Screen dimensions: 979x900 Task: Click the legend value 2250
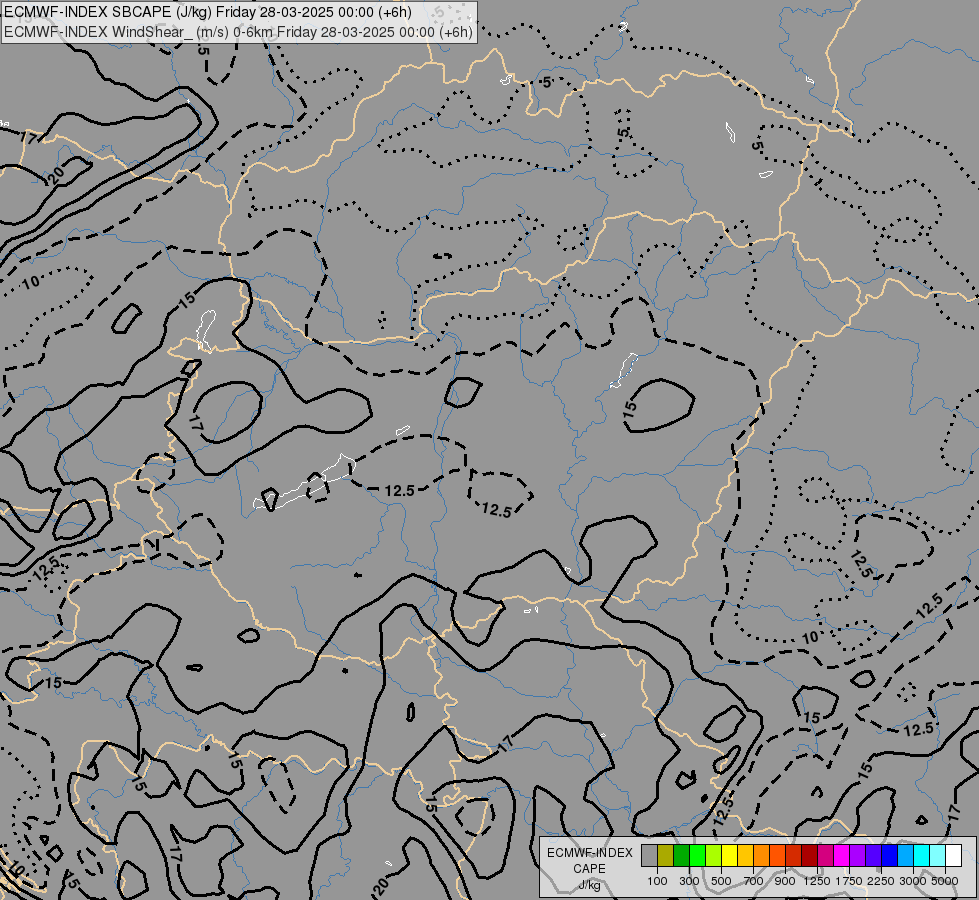(881, 881)
